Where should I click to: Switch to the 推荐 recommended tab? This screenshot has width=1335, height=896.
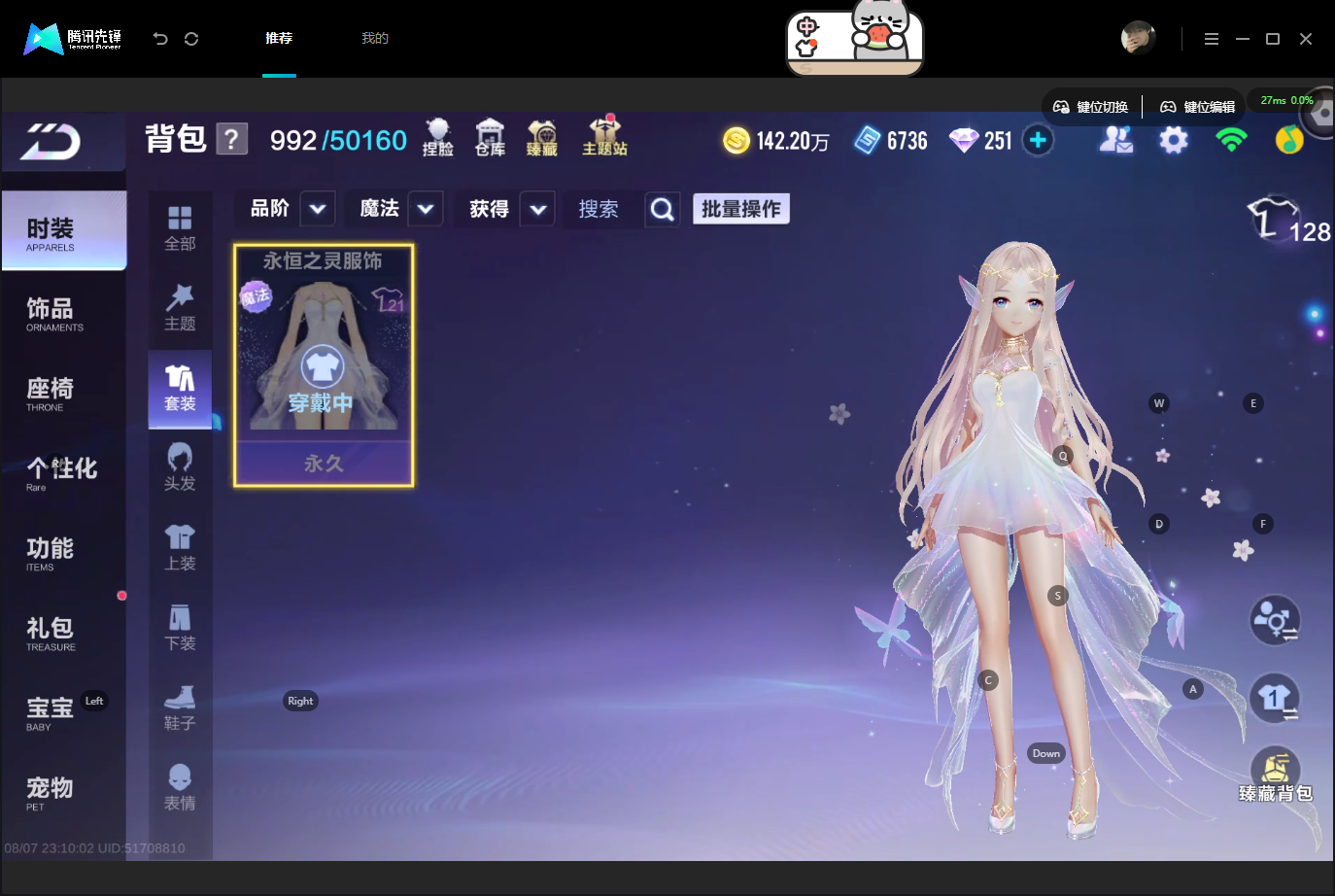point(279,38)
